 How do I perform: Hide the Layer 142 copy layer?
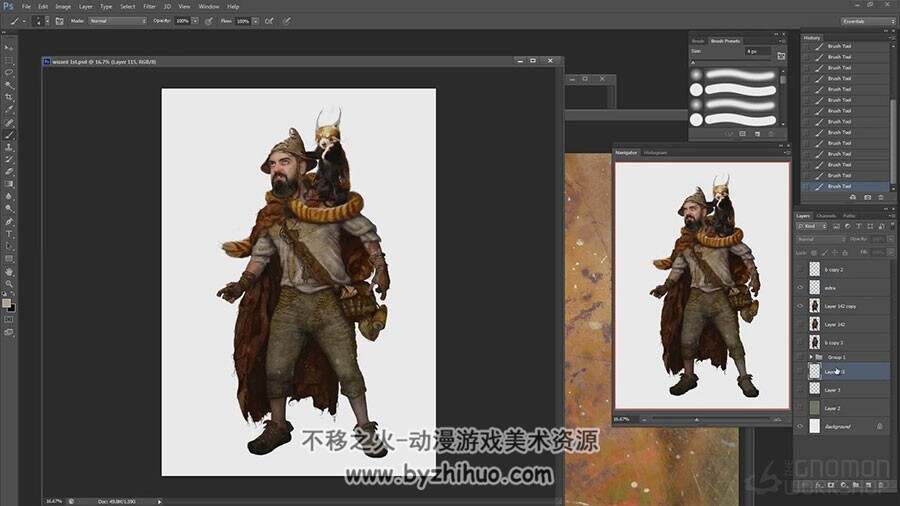pyautogui.click(x=800, y=306)
